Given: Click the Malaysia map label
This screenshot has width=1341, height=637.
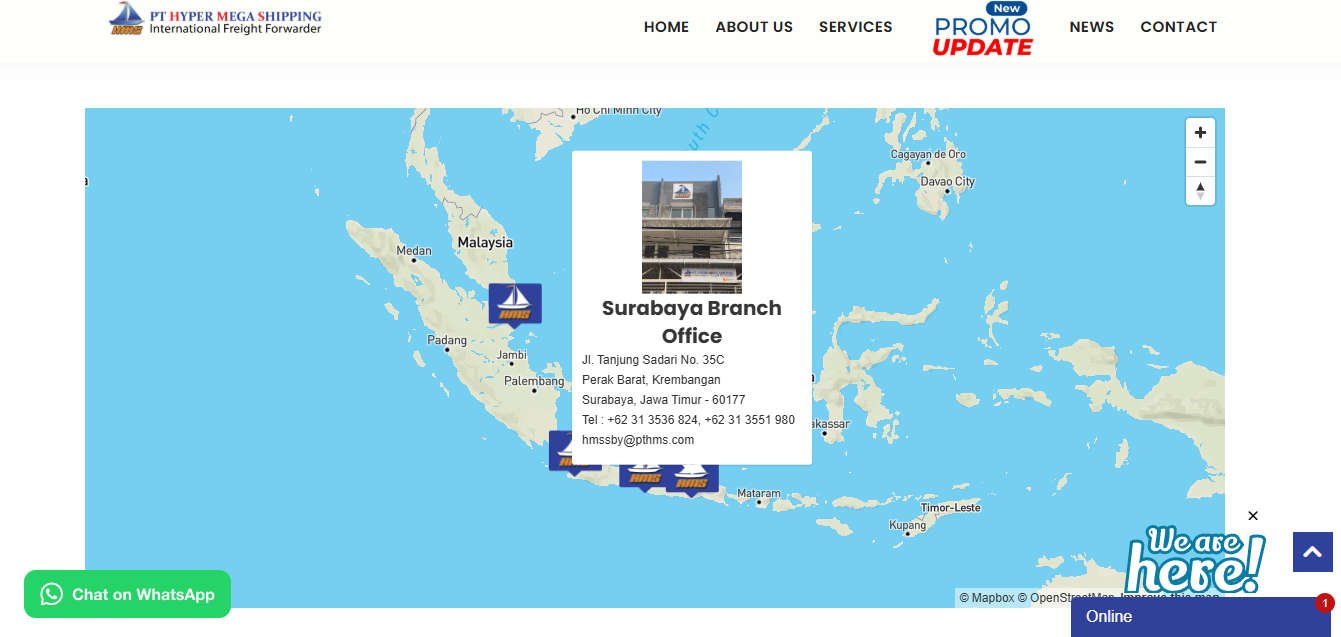Looking at the screenshot, I should point(485,242).
